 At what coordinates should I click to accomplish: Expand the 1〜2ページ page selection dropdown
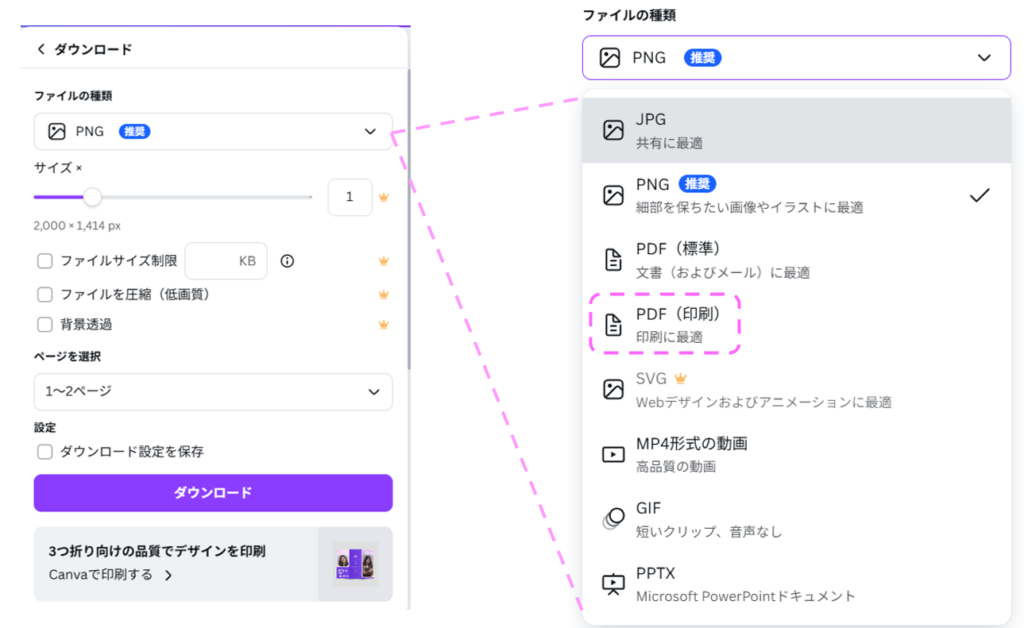click(213, 391)
